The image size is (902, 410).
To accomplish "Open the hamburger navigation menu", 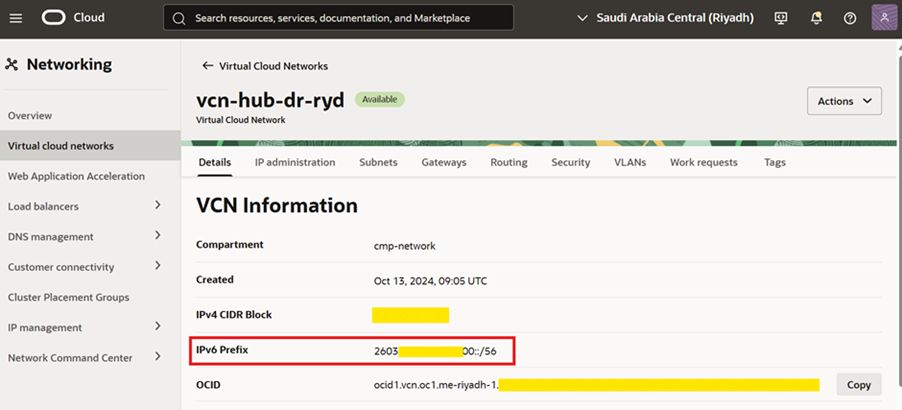I will [x=18, y=18].
